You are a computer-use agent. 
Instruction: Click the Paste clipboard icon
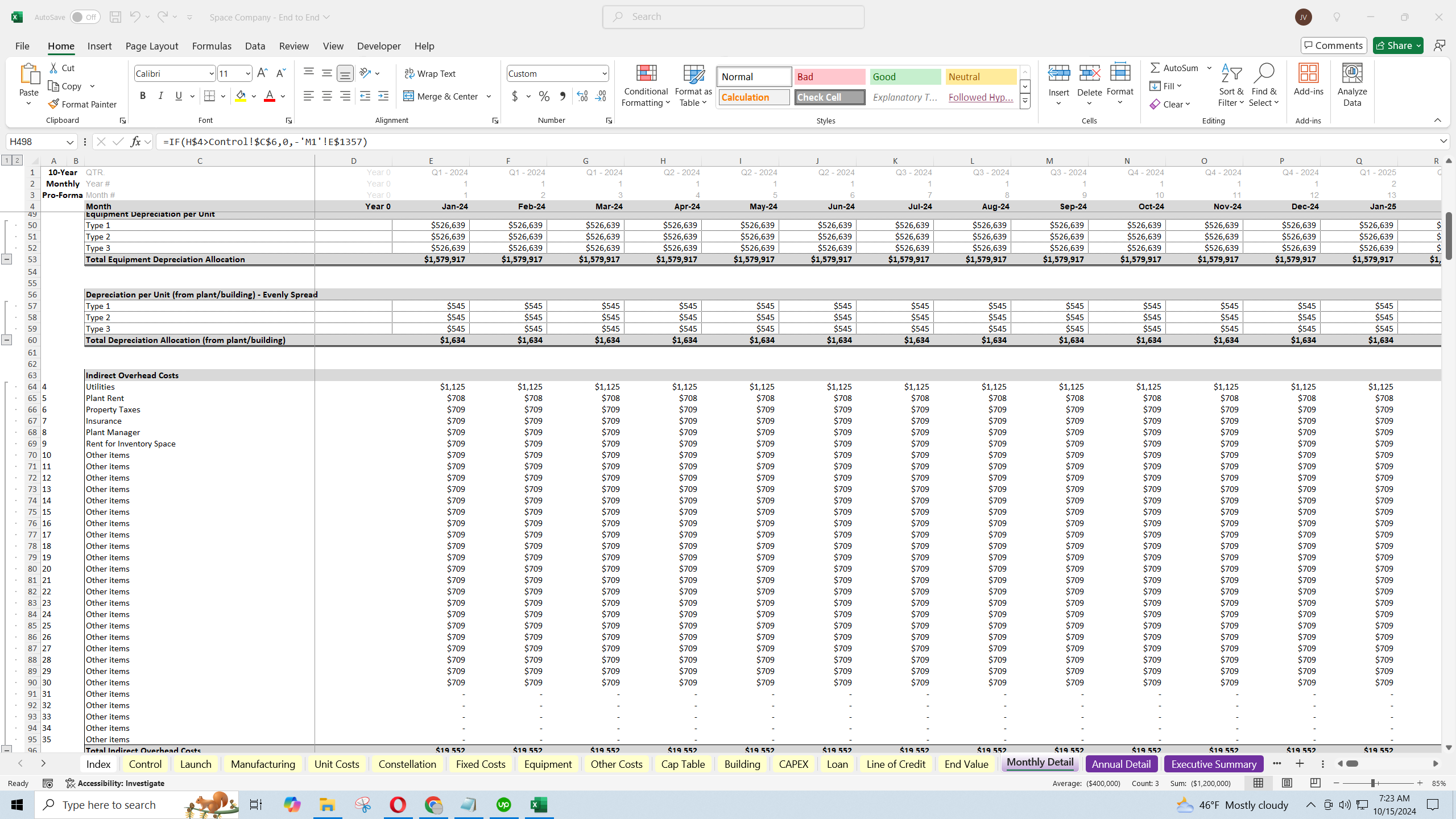[x=28, y=74]
